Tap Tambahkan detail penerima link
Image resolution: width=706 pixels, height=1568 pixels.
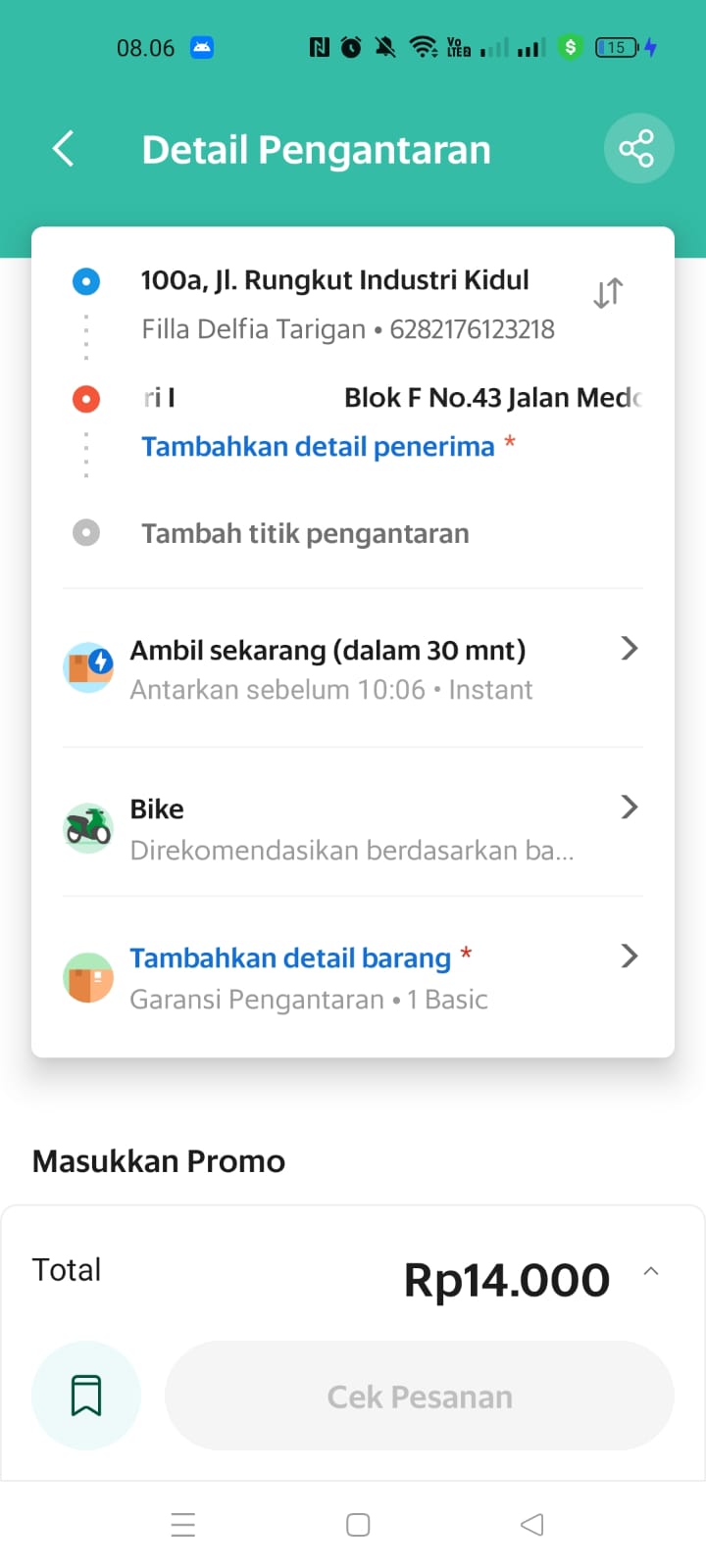point(318,447)
